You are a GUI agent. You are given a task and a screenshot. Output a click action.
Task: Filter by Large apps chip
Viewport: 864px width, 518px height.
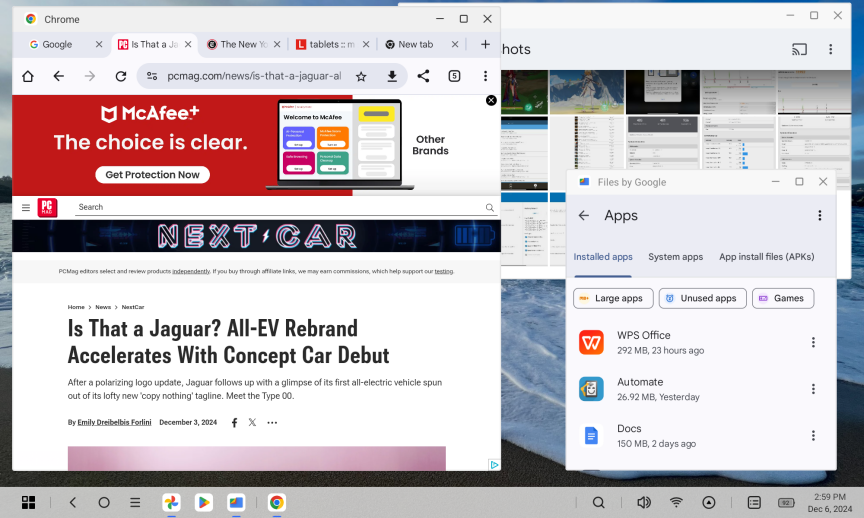(613, 298)
